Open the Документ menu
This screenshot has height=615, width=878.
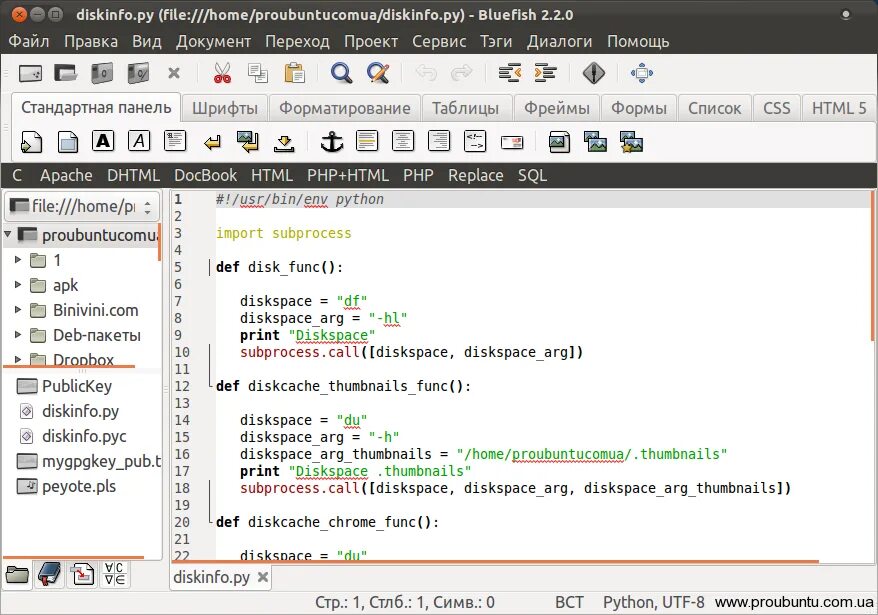click(x=213, y=41)
